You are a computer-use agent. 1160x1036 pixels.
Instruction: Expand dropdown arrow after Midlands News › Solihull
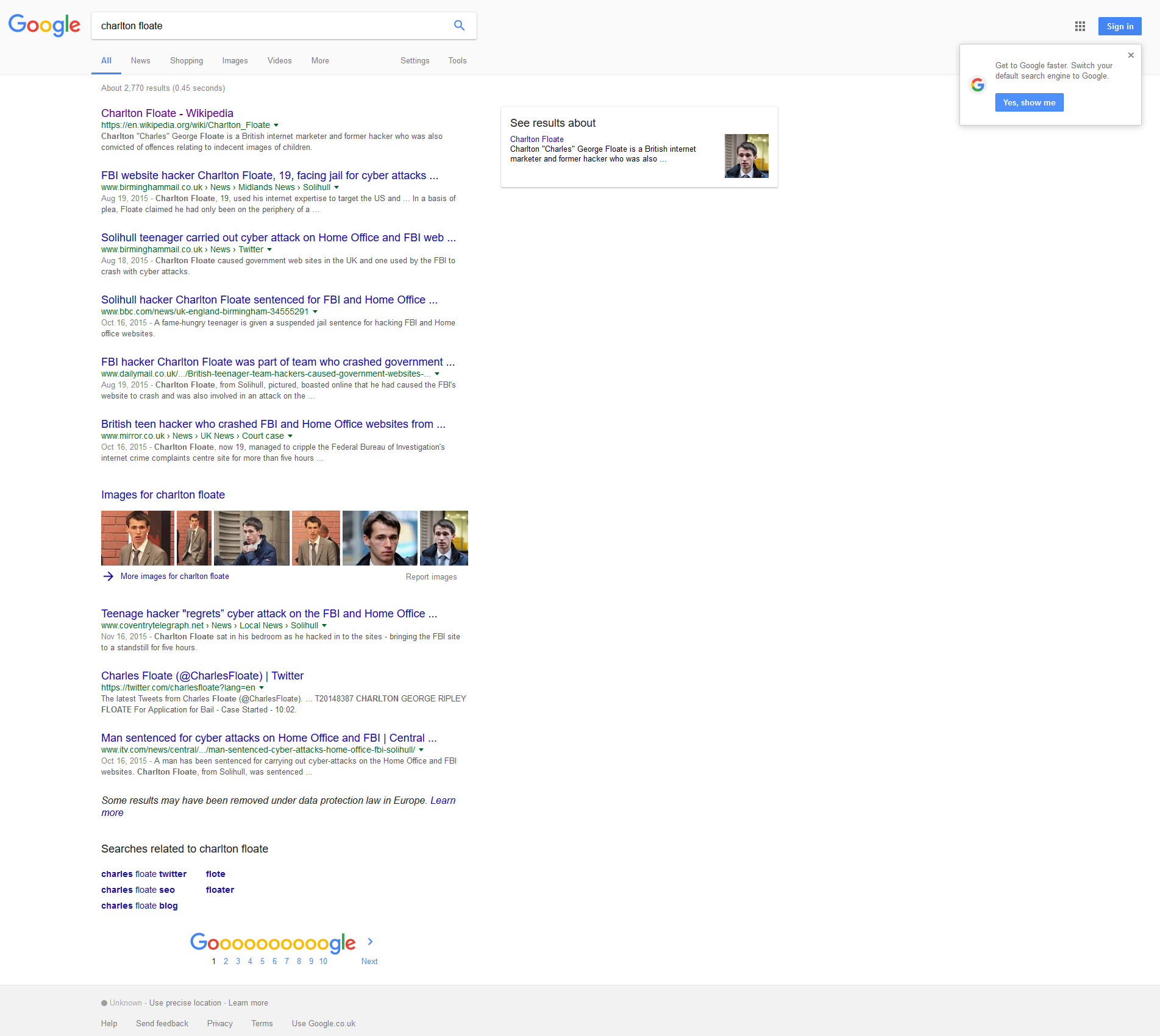[336, 188]
